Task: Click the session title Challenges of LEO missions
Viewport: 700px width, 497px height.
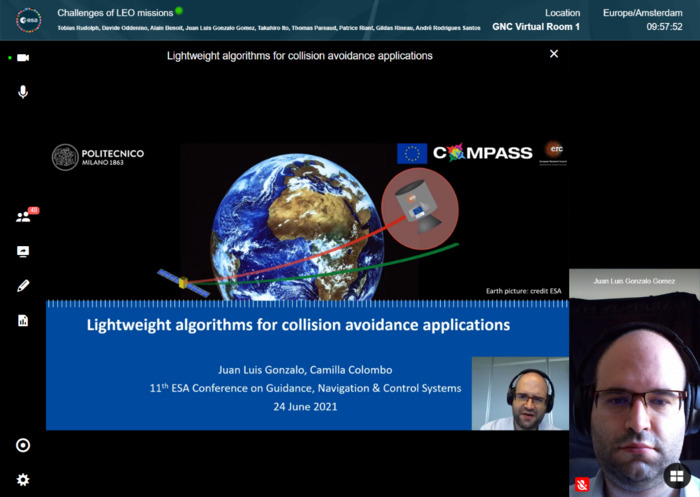Action: [x=114, y=13]
